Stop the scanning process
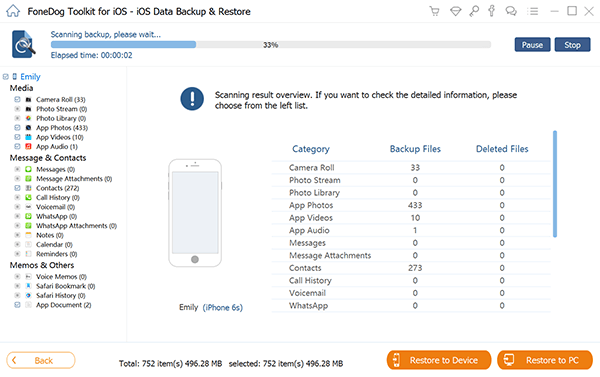 [x=572, y=45]
